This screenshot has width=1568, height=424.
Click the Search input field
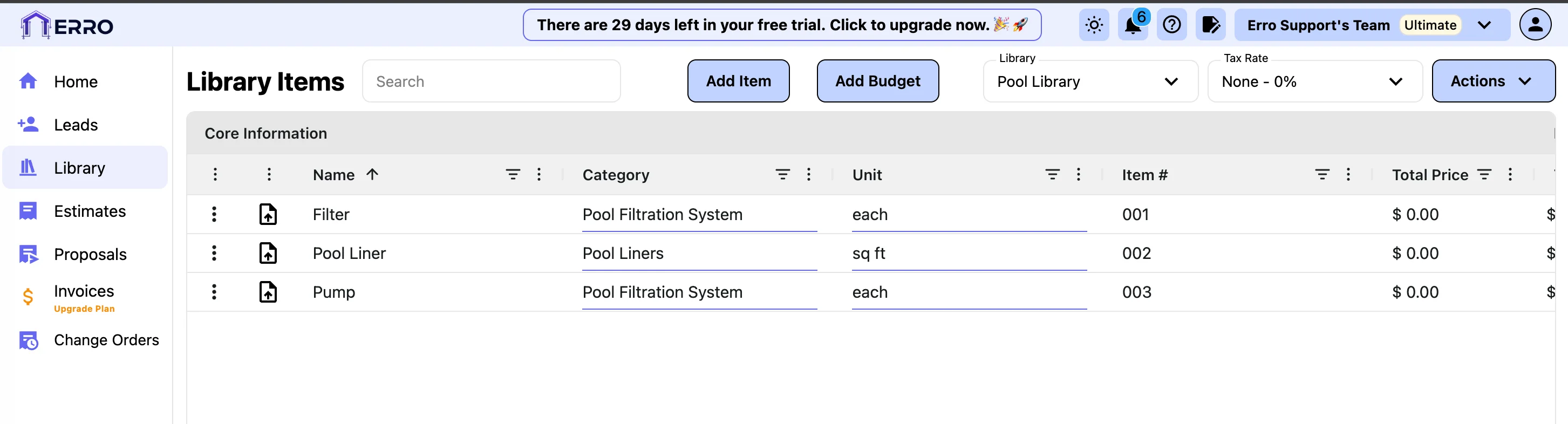[x=490, y=81]
